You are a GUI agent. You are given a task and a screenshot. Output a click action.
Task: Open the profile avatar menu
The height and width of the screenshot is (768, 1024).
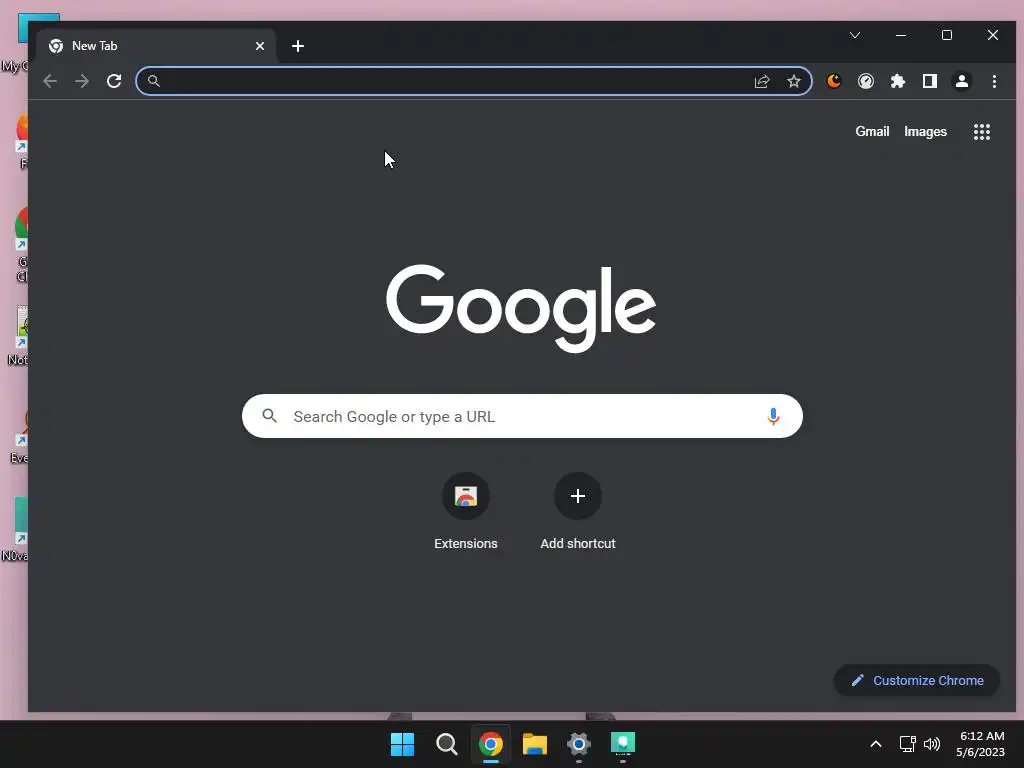[x=962, y=81]
